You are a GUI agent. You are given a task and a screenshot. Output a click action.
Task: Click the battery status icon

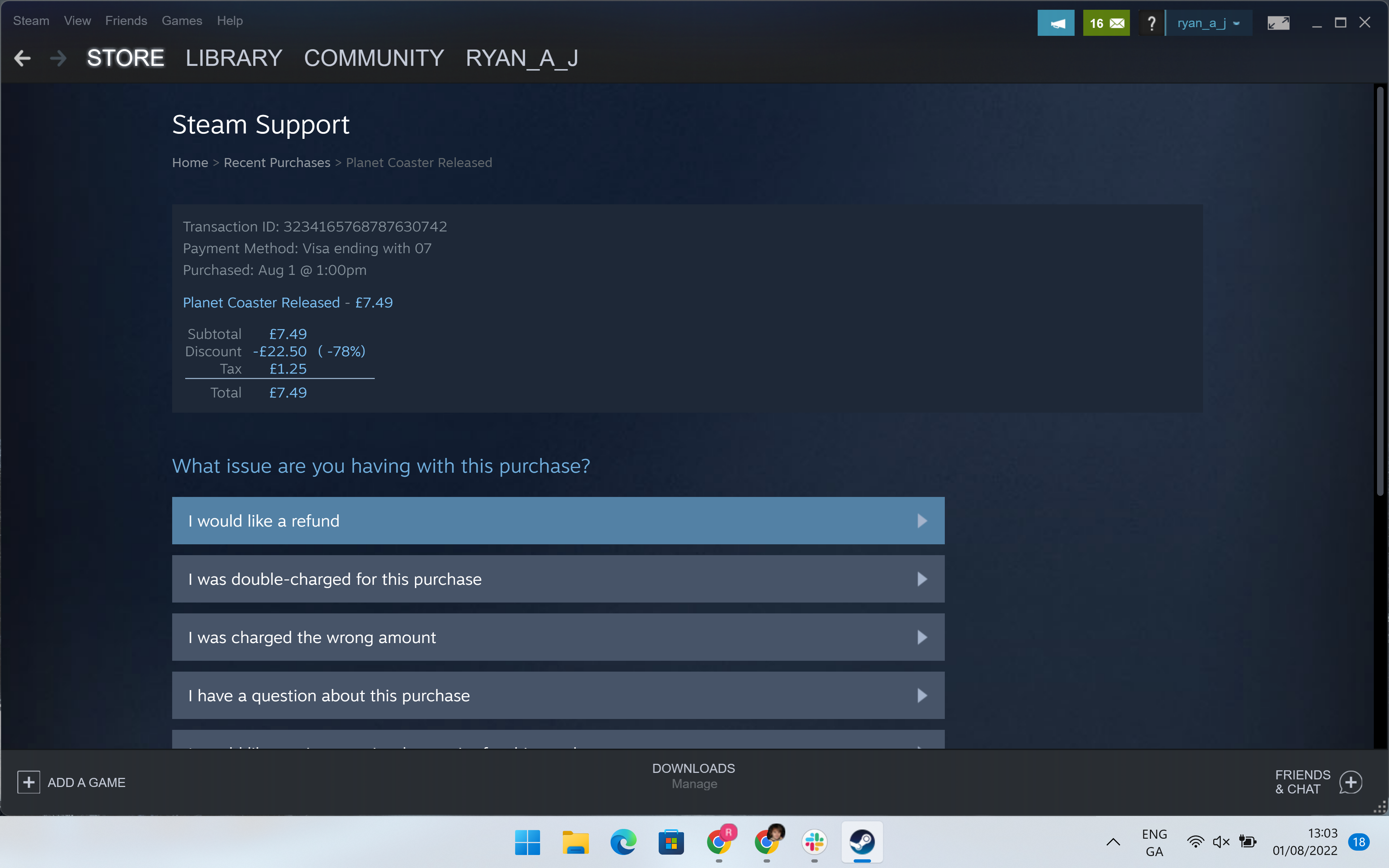pyautogui.click(x=1247, y=842)
